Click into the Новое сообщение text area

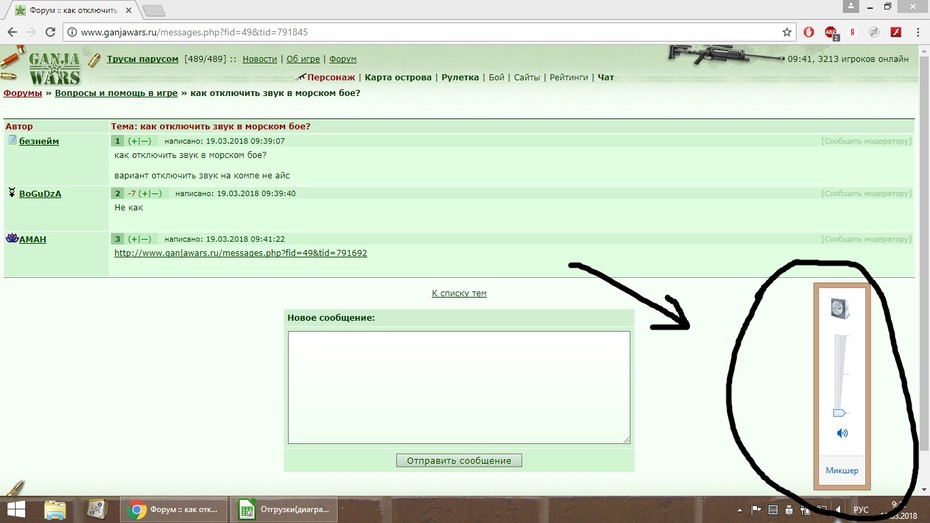pos(459,387)
